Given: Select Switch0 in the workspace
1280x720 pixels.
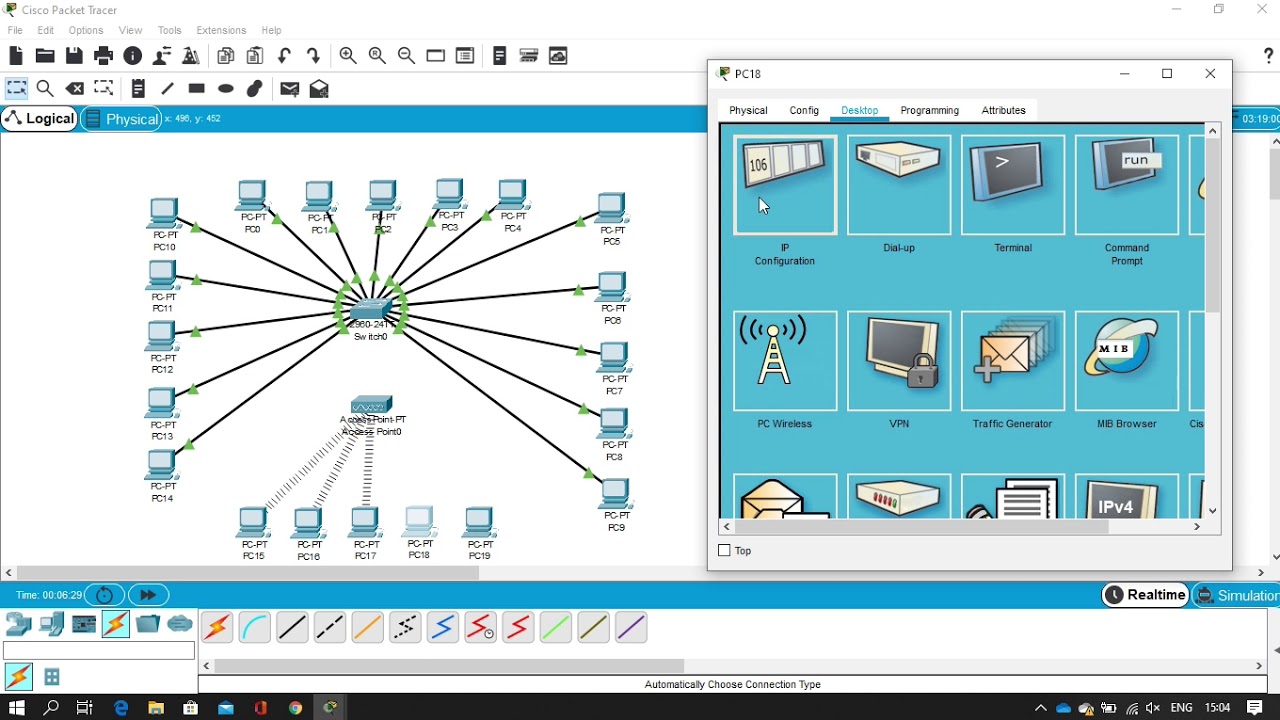Looking at the screenshot, I should [x=370, y=310].
